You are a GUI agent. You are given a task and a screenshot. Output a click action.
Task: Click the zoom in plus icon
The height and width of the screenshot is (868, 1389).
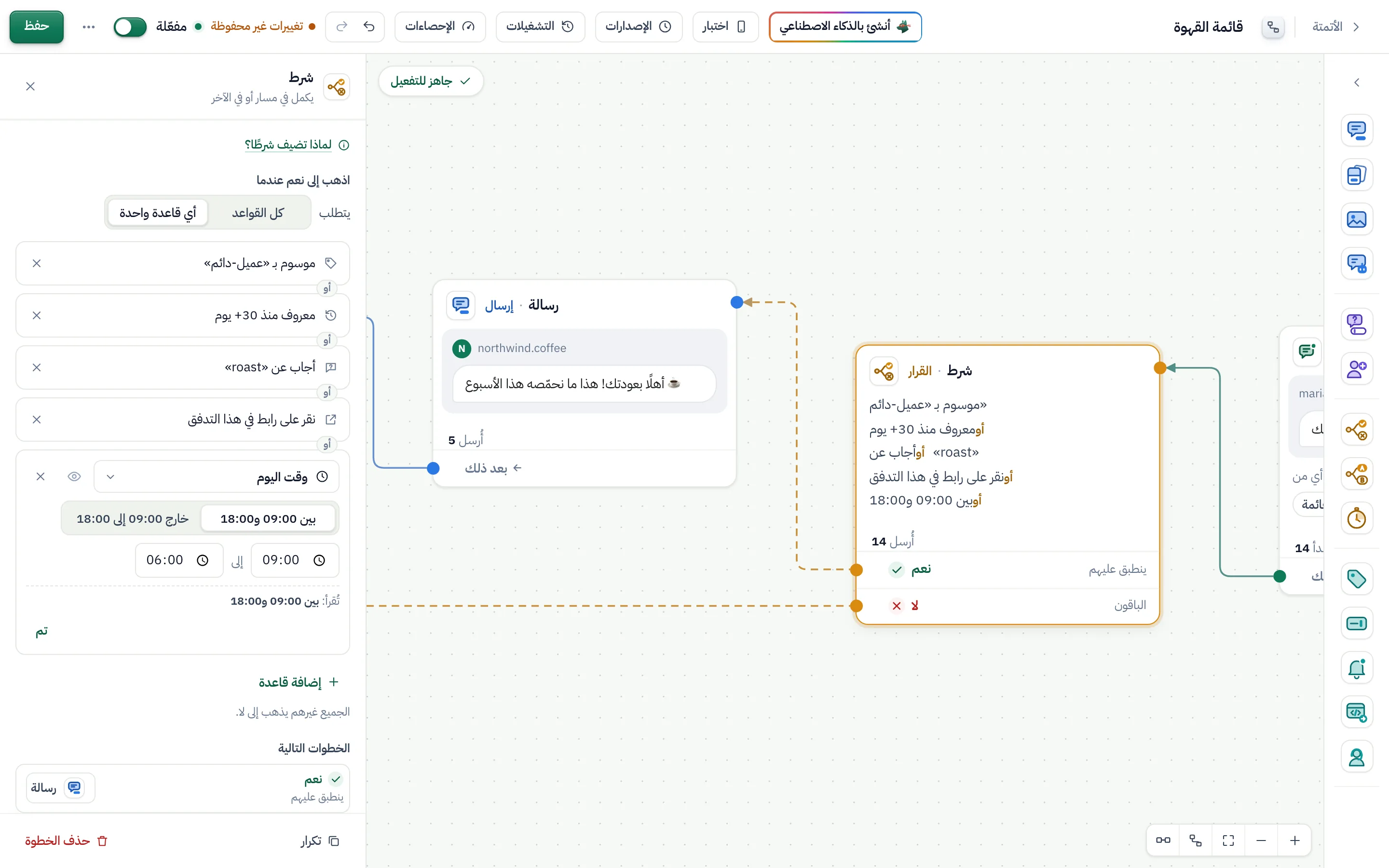1295,841
